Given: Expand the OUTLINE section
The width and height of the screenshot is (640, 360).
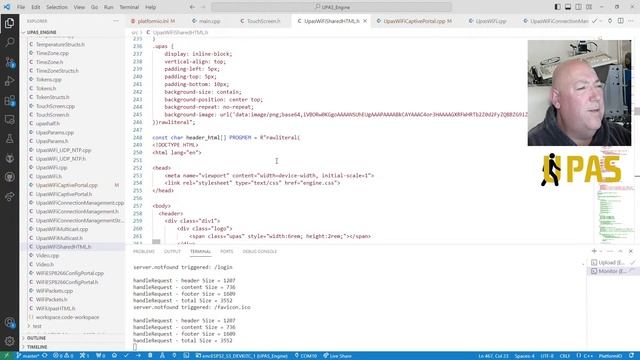Looking at the screenshot, I should [x=73, y=338].
